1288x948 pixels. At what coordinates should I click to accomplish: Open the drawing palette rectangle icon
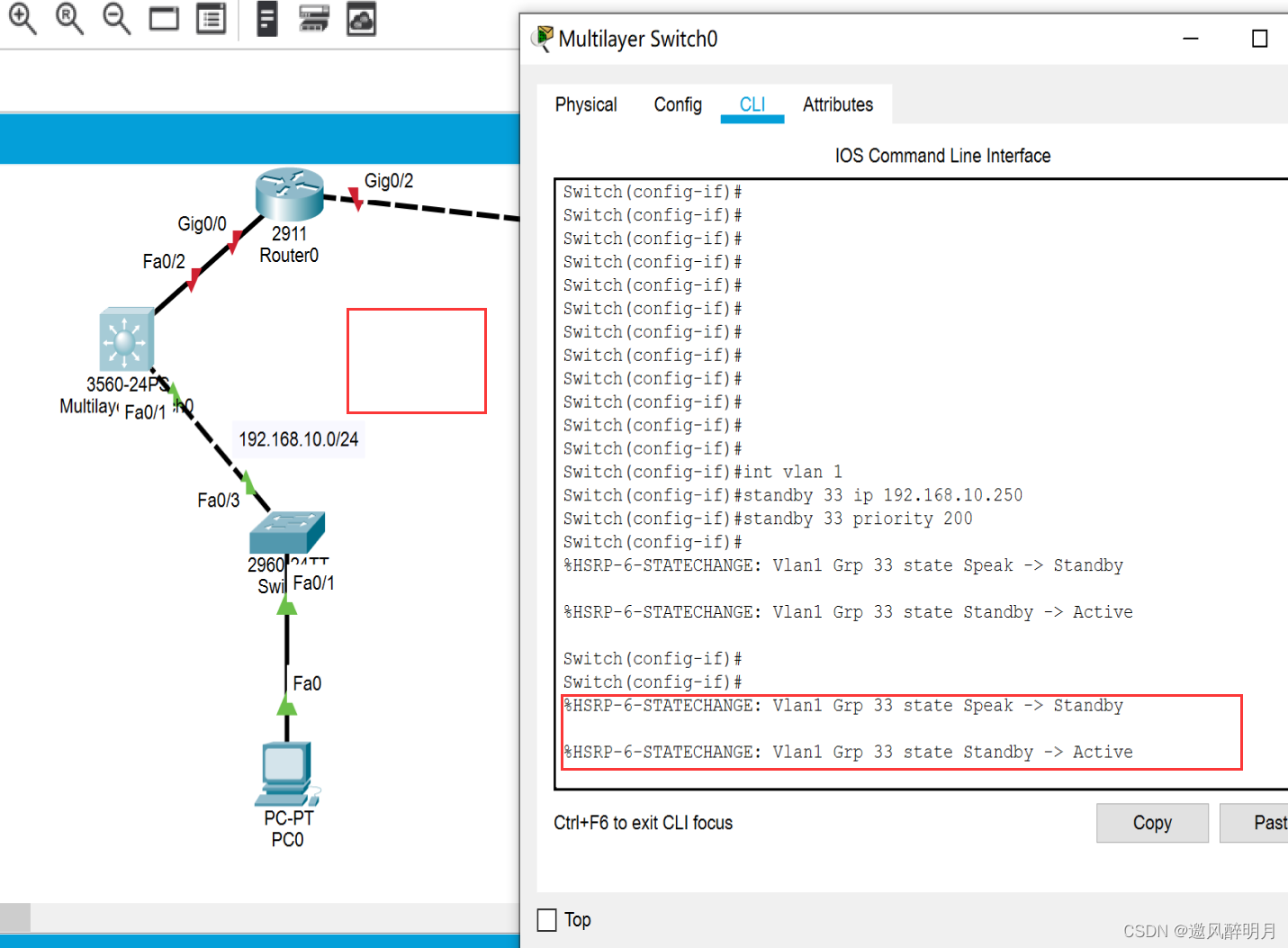pos(164,19)
